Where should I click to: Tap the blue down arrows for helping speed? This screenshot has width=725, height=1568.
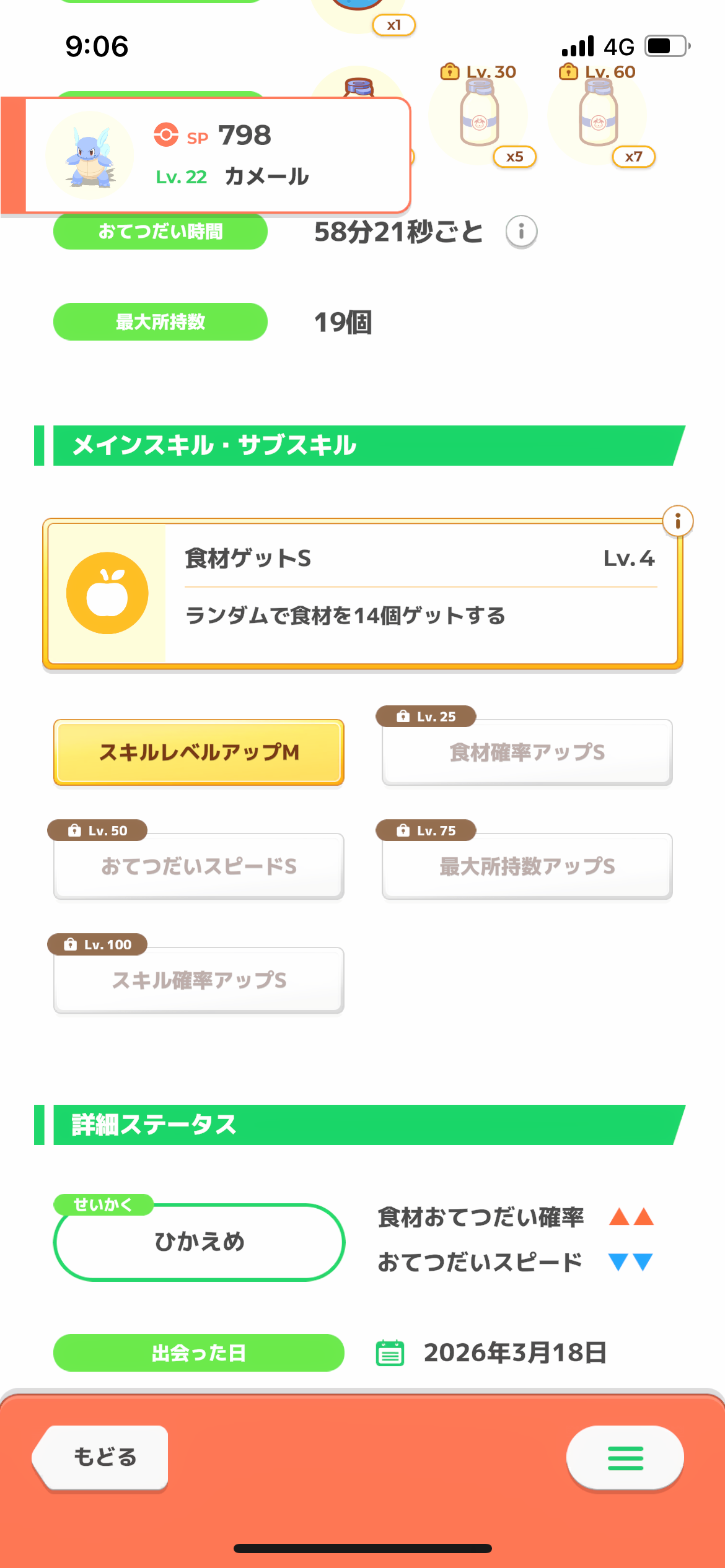631,1262
